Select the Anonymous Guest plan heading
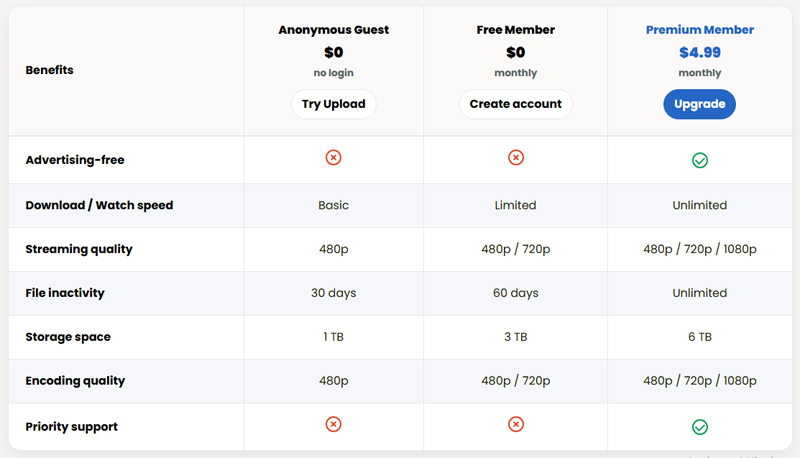This screenshot has height=458, width=800. tap(334, 30)
